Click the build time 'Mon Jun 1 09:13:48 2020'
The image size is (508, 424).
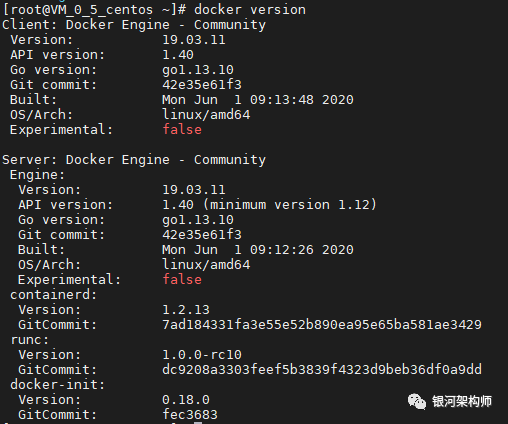(258, 100)
